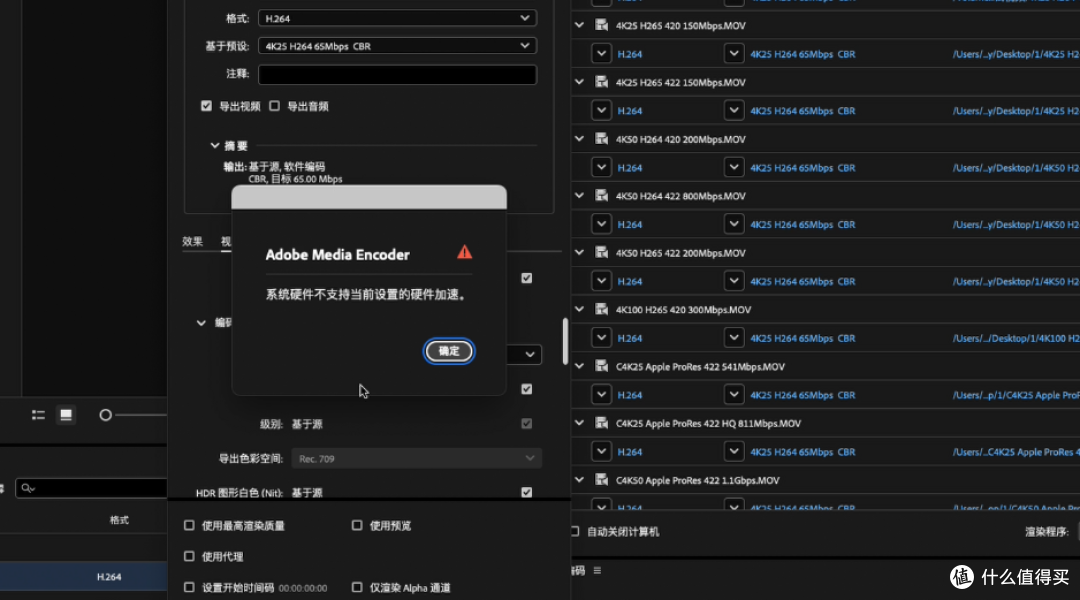Viewport: 1080px width, 600px height.
Task: Switch to the 效果 tab
Action: pos(192,242)
